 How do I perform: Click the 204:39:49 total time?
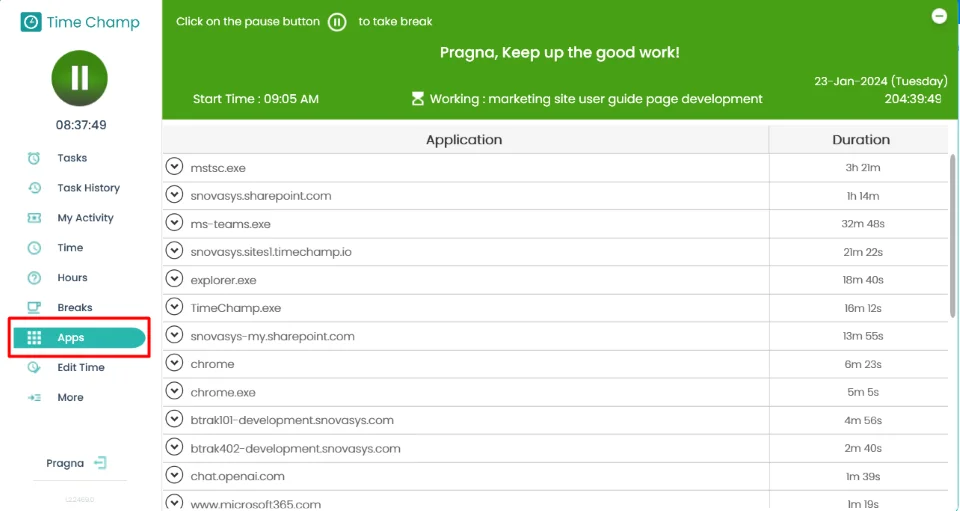tap(913, 99)
